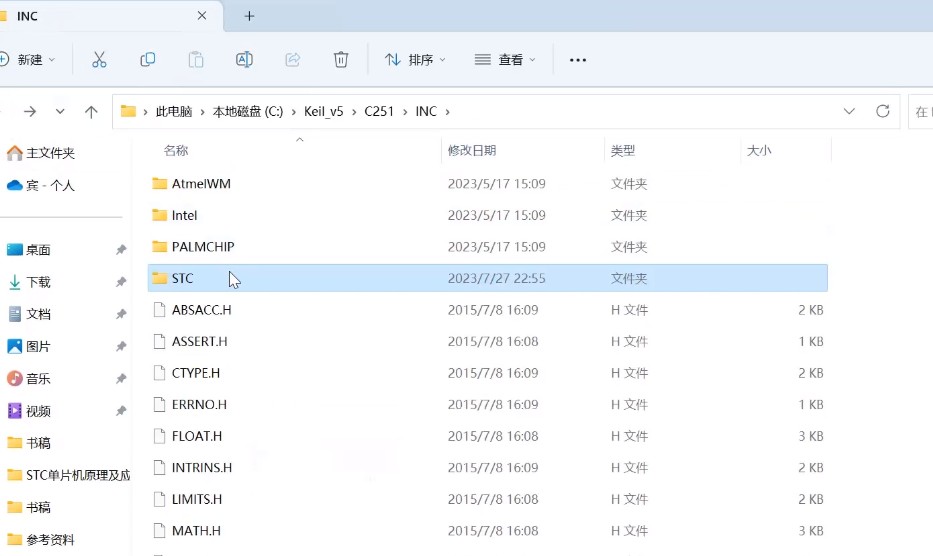The width and height of the screenshot is (933, 556).
Task: Select the ASSERT.H file icon
Action: tap(159, 341)
